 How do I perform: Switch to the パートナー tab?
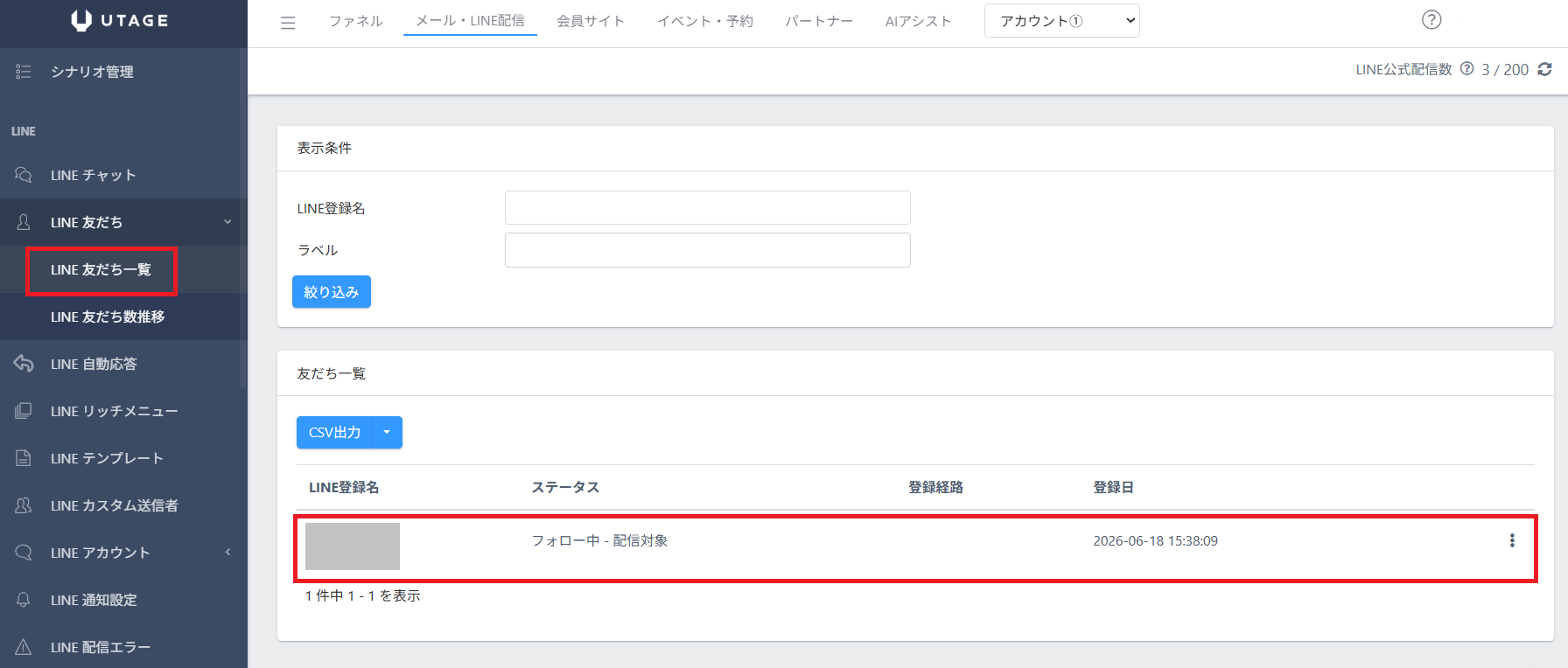click(819, 21)
